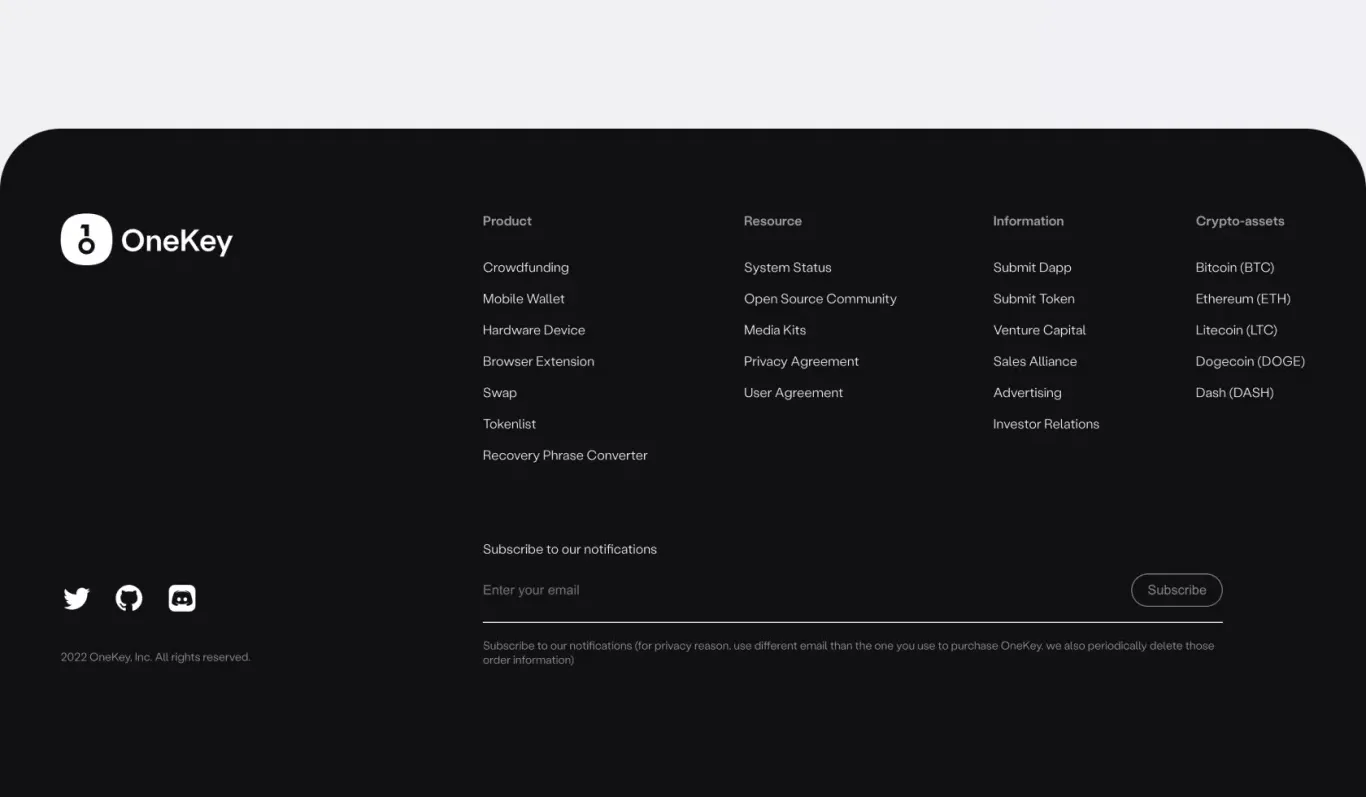Select Litecoin (LTC) link
This screenshot has width=1366, height=797.
click(x=1236, y=330)
